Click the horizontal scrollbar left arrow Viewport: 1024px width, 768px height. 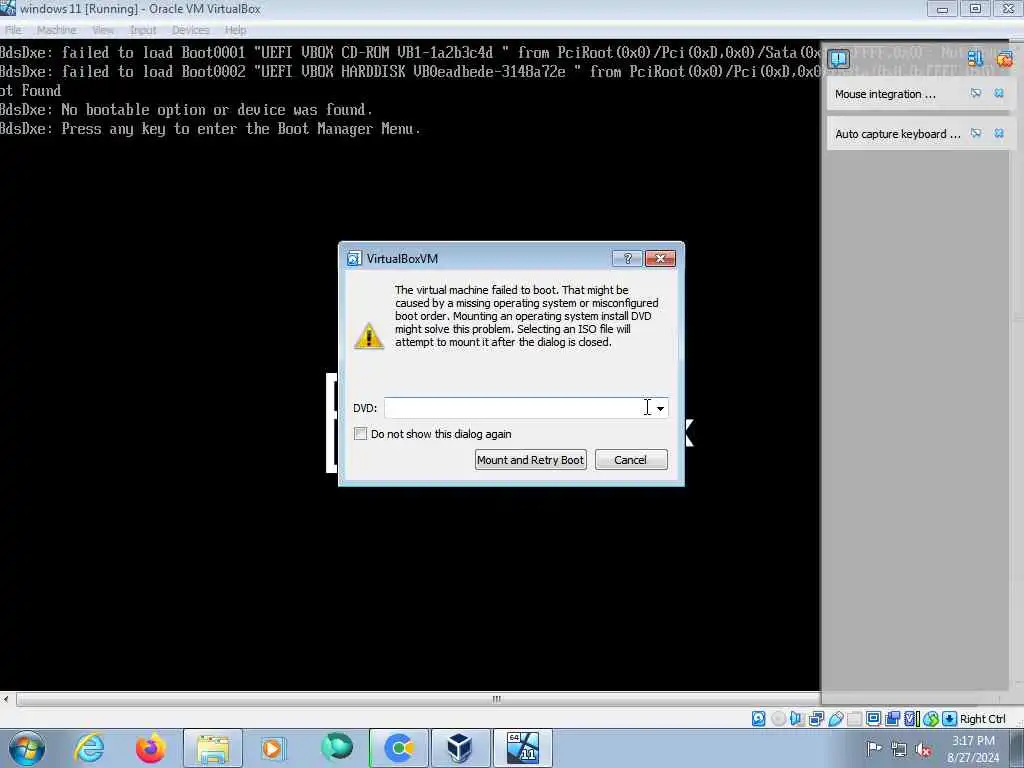pos(6,699)
